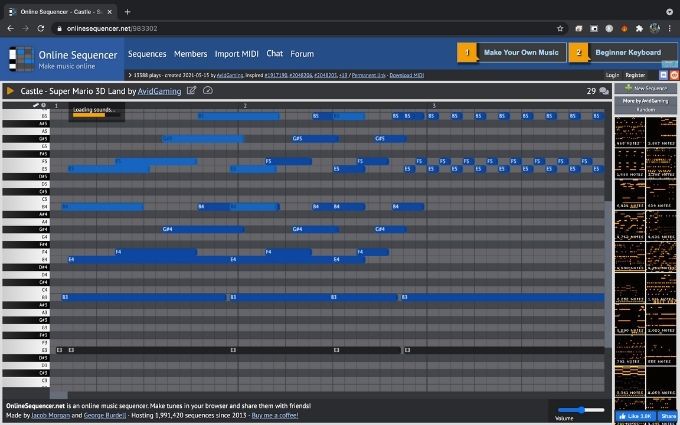Click the site lock icon in address bar
The image size is (680, 425).
click(60, 29)
